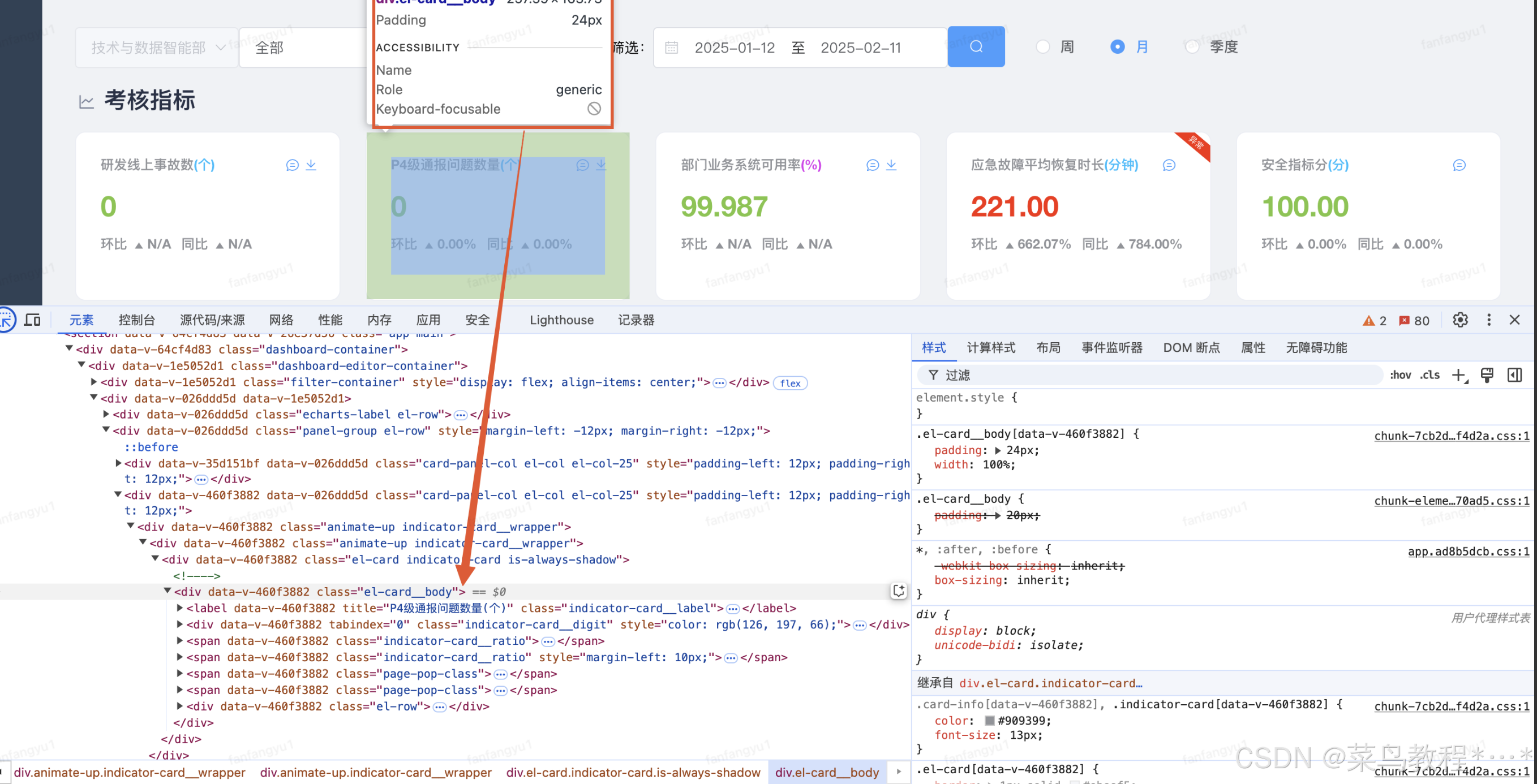This screenshot has width=1537, height=784.
Task: Toggle the :hov element state button
Action: (1400, 375)
